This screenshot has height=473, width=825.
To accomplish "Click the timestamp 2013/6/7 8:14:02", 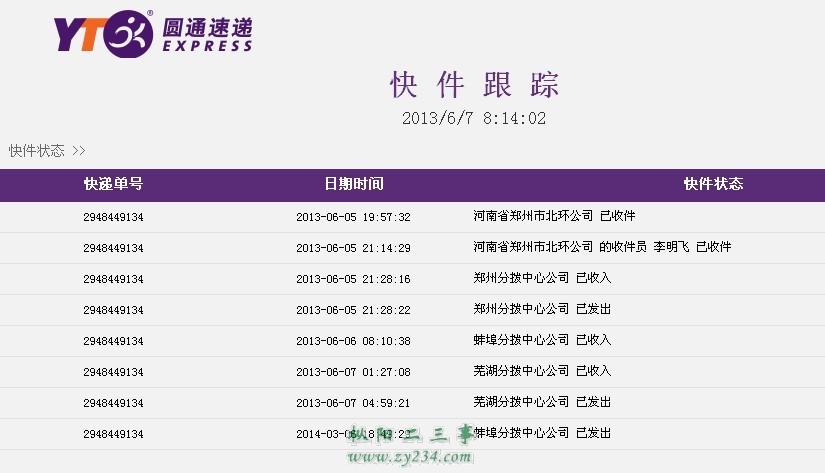I will 474,118.
